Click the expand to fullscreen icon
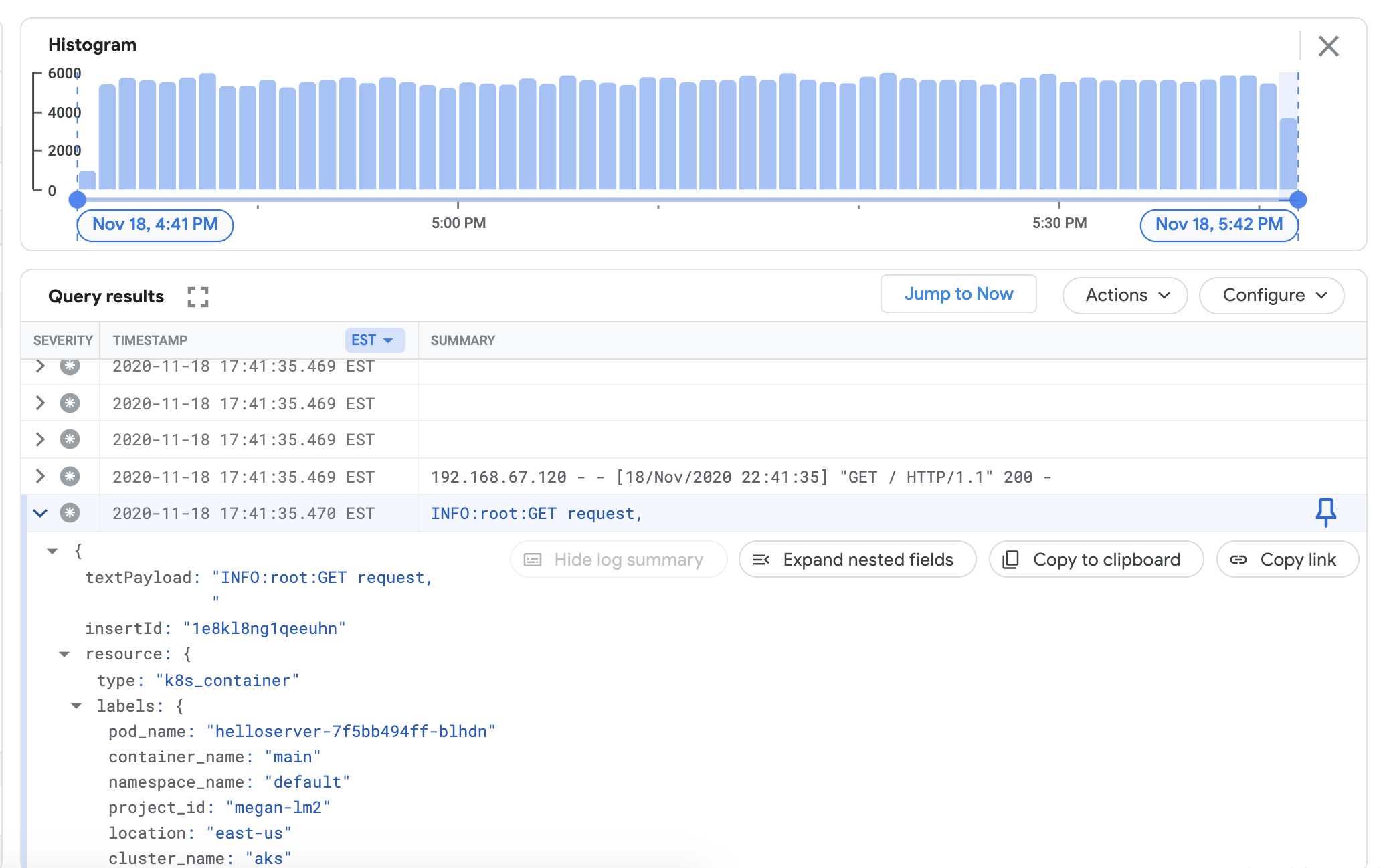 (x=197, y=296)
